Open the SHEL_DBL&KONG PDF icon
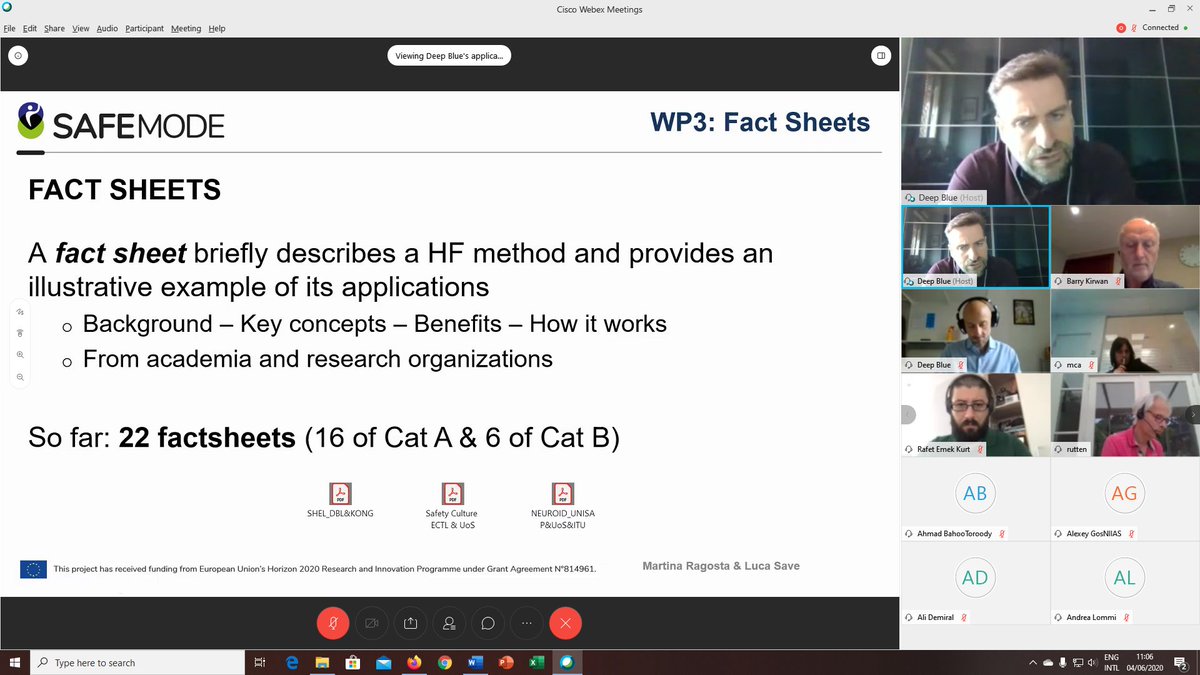 tap(340, 493)
